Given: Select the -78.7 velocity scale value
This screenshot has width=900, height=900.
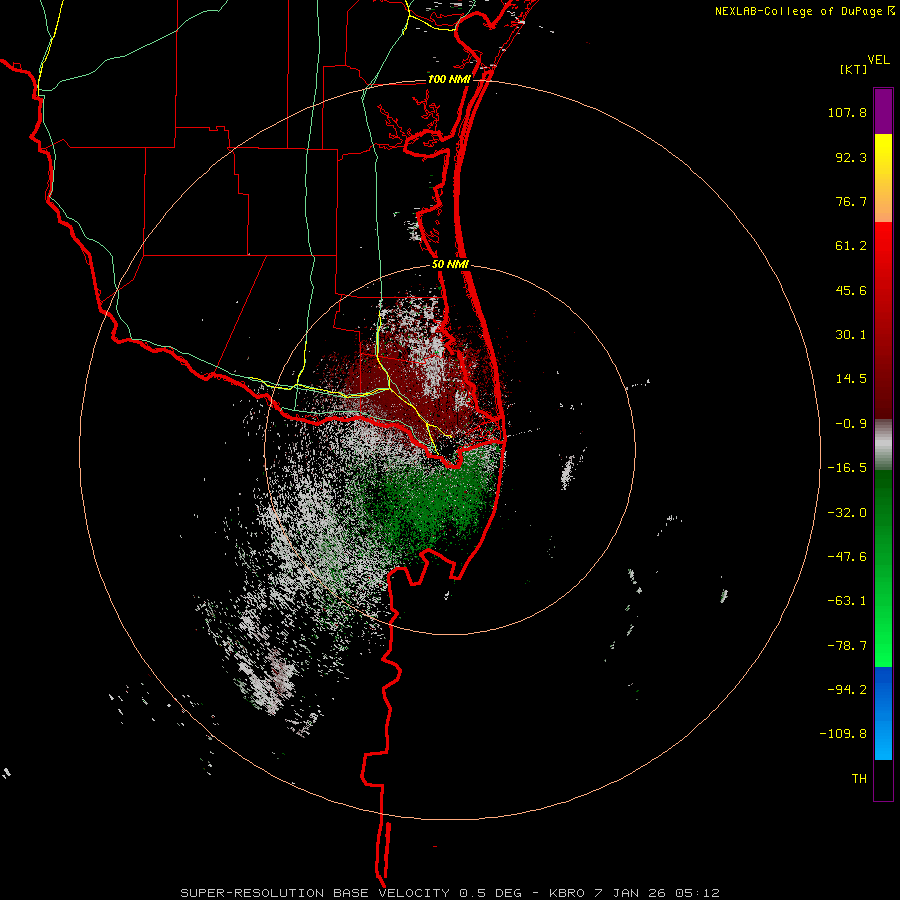Looking at the screenshot, I should point(847,646).
